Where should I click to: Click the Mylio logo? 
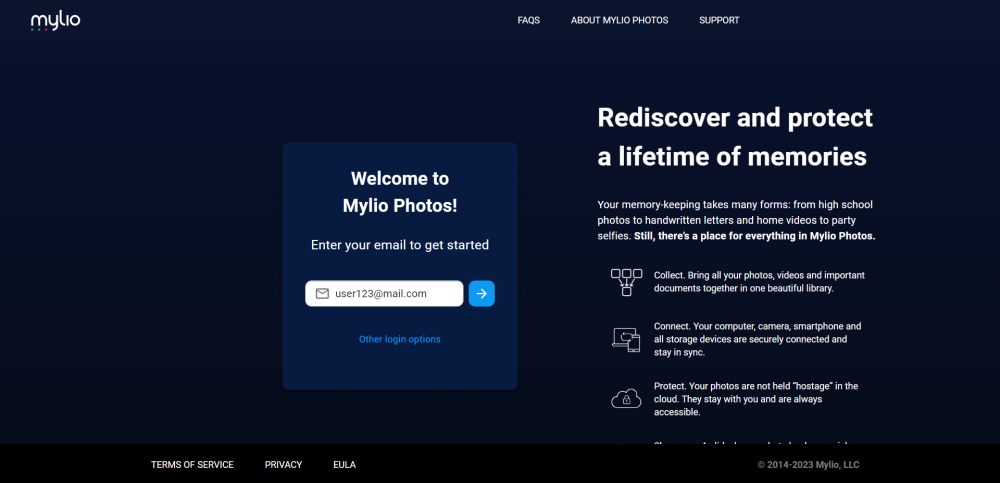(x=55, y=21)
